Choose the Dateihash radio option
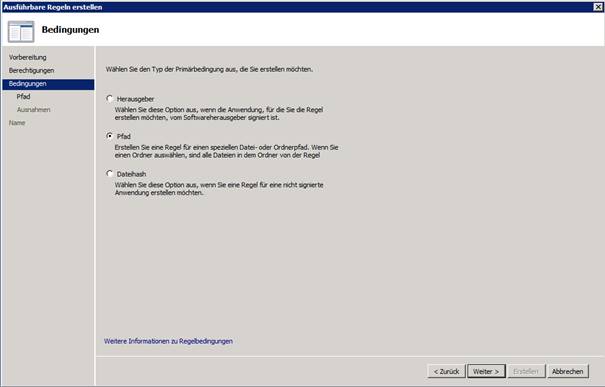This screenshot has width=605, height=387. [110, 174]
